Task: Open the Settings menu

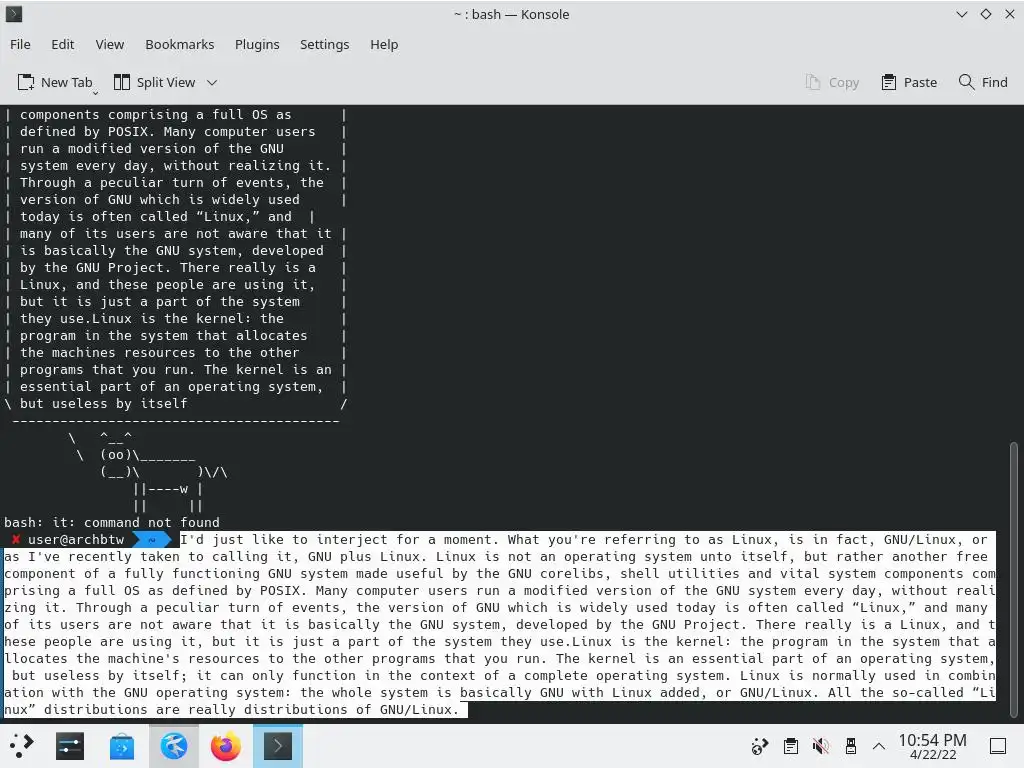Action: pos(325,44)
